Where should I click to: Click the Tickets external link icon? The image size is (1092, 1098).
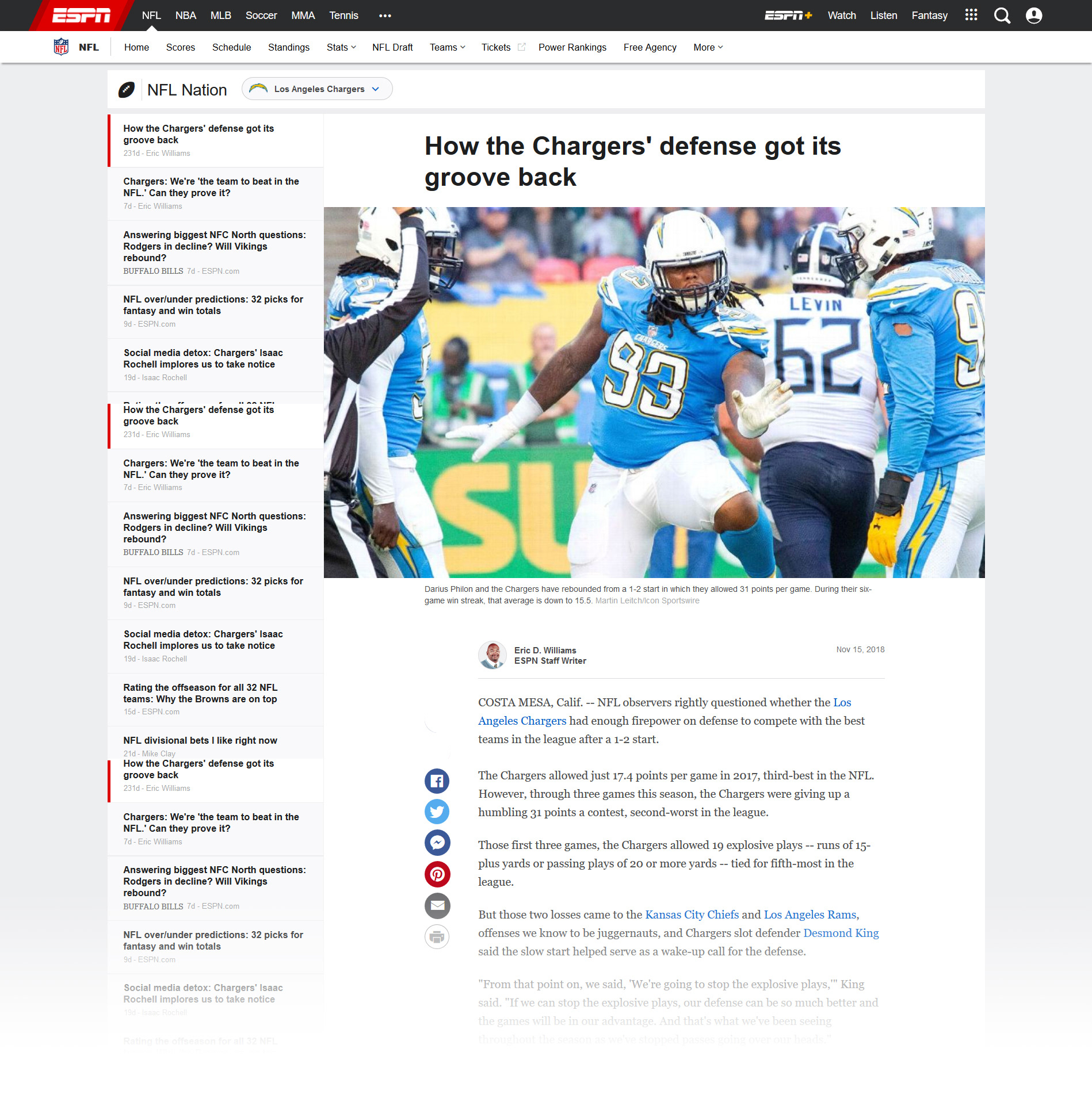(521, 47)
